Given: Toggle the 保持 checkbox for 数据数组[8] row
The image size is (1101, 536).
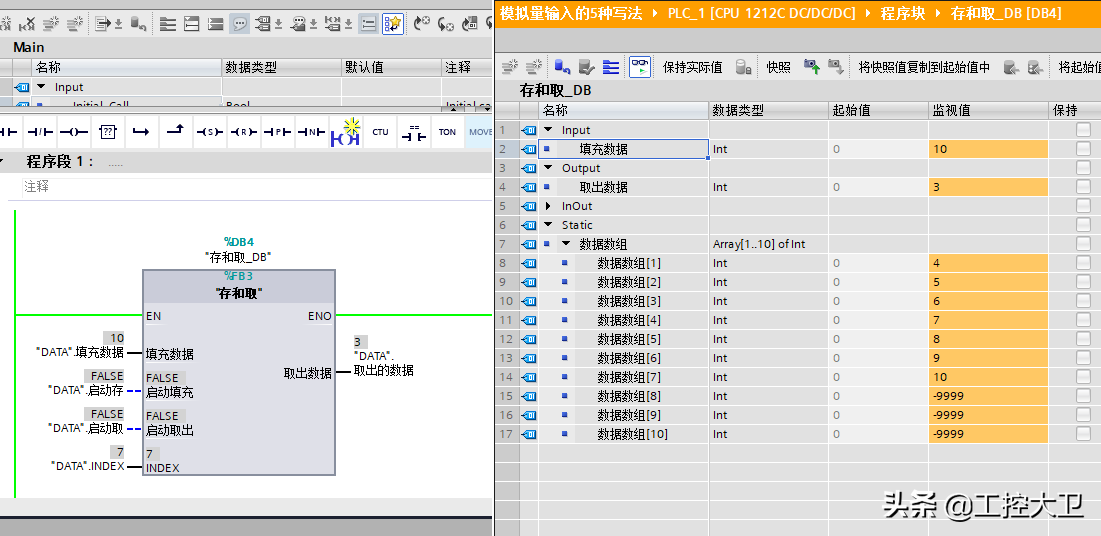Looking at the screenshot, I should pos(1083,396).
